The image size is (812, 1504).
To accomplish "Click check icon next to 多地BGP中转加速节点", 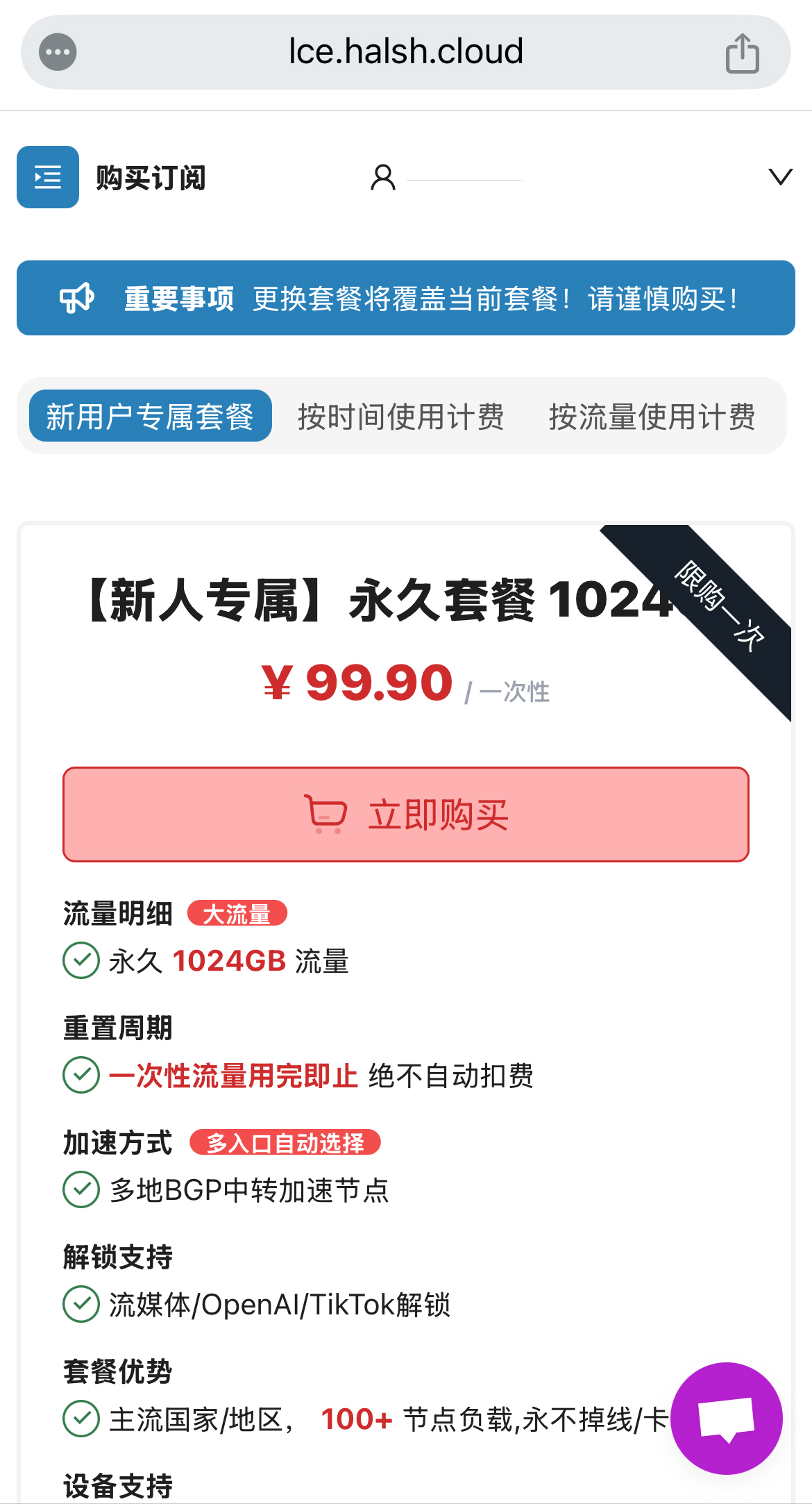I will click(x=81, y=1189).
